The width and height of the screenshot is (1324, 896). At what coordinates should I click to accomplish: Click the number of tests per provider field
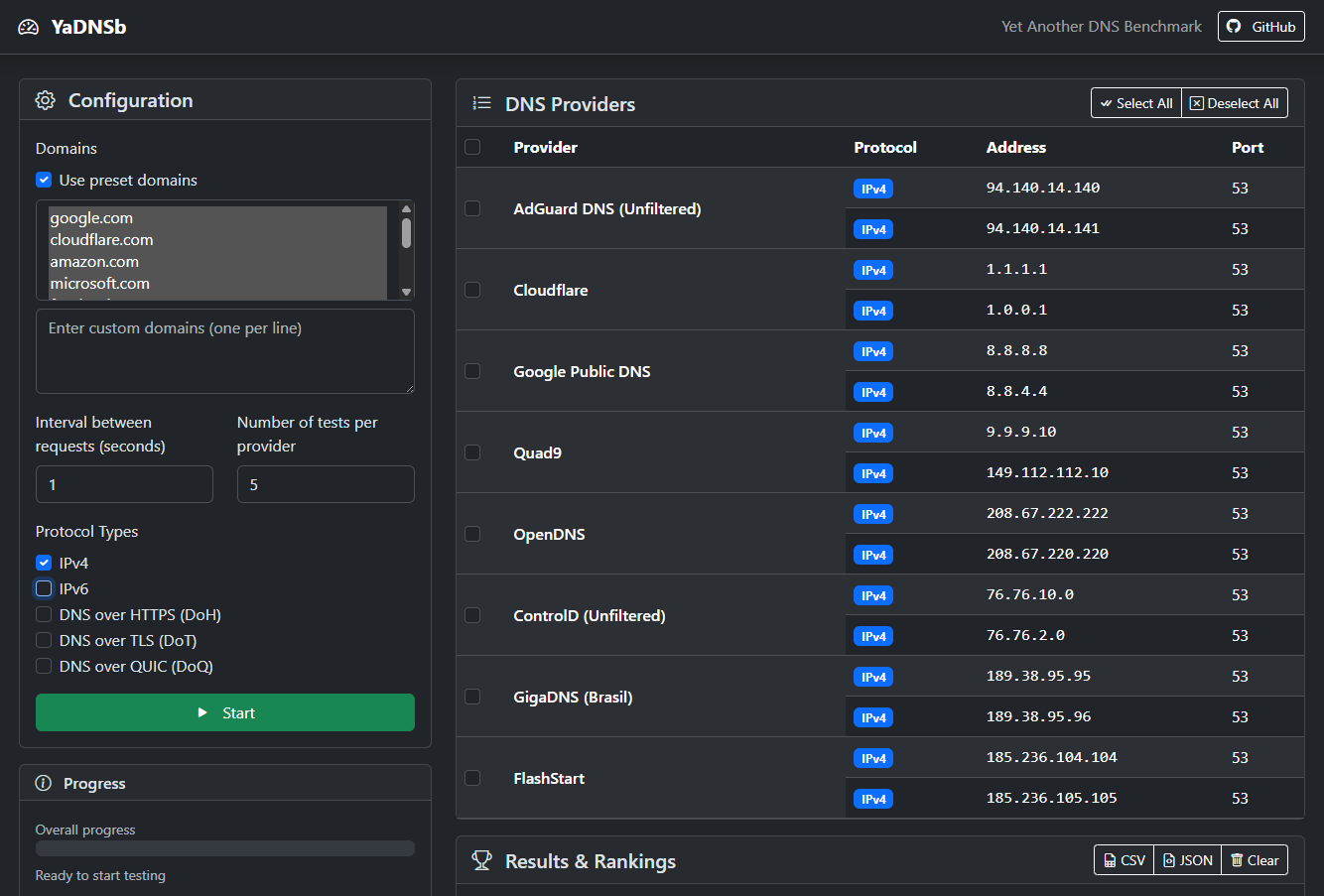point(326,484)
